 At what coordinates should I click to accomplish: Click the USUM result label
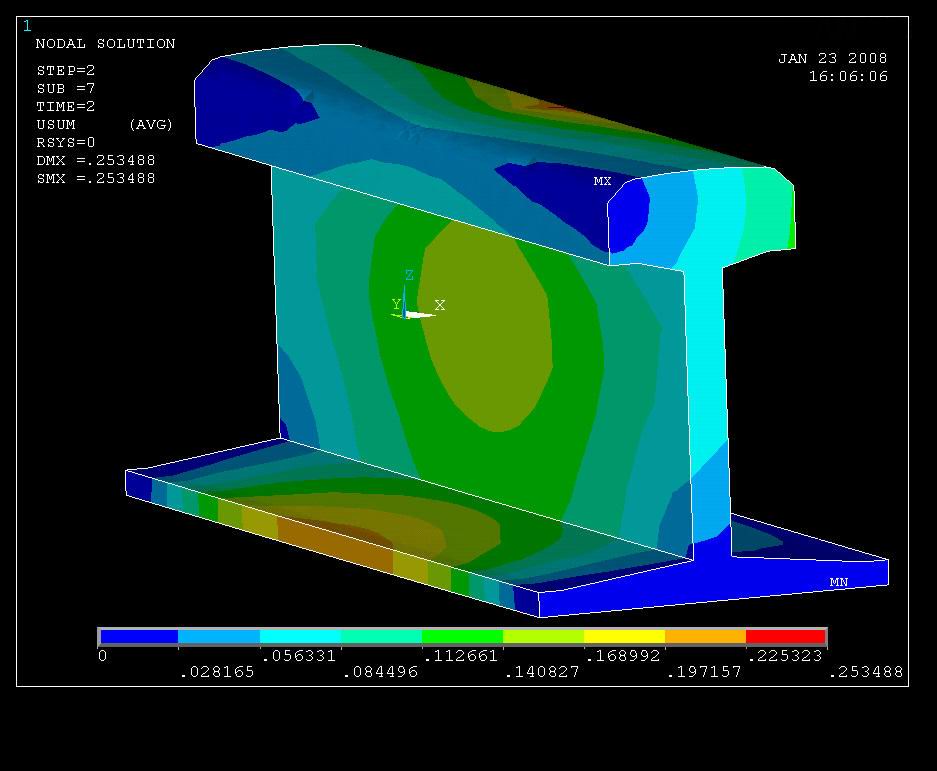point(56,124)
